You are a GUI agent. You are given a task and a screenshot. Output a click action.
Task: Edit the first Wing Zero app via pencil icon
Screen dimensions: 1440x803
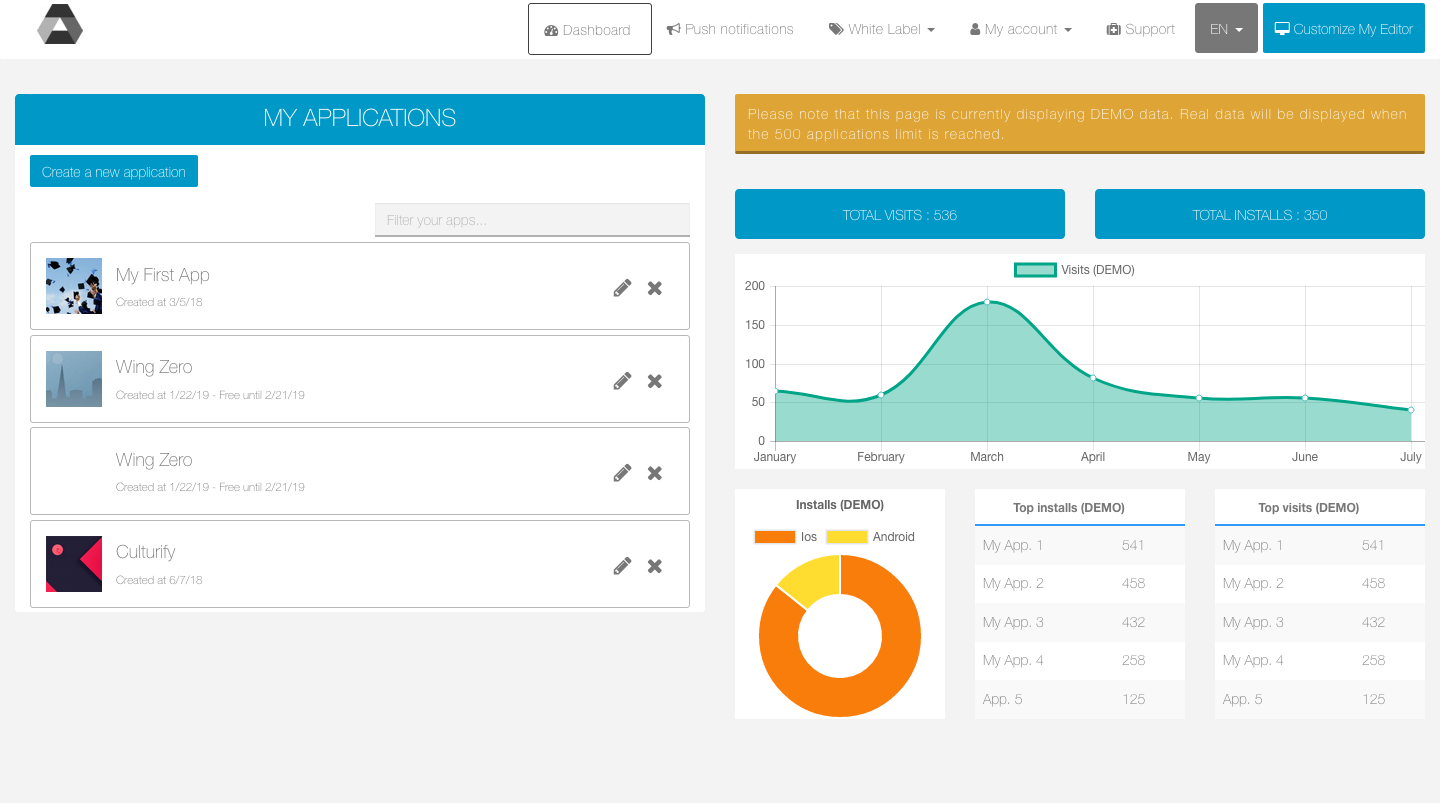click(622, 381)
